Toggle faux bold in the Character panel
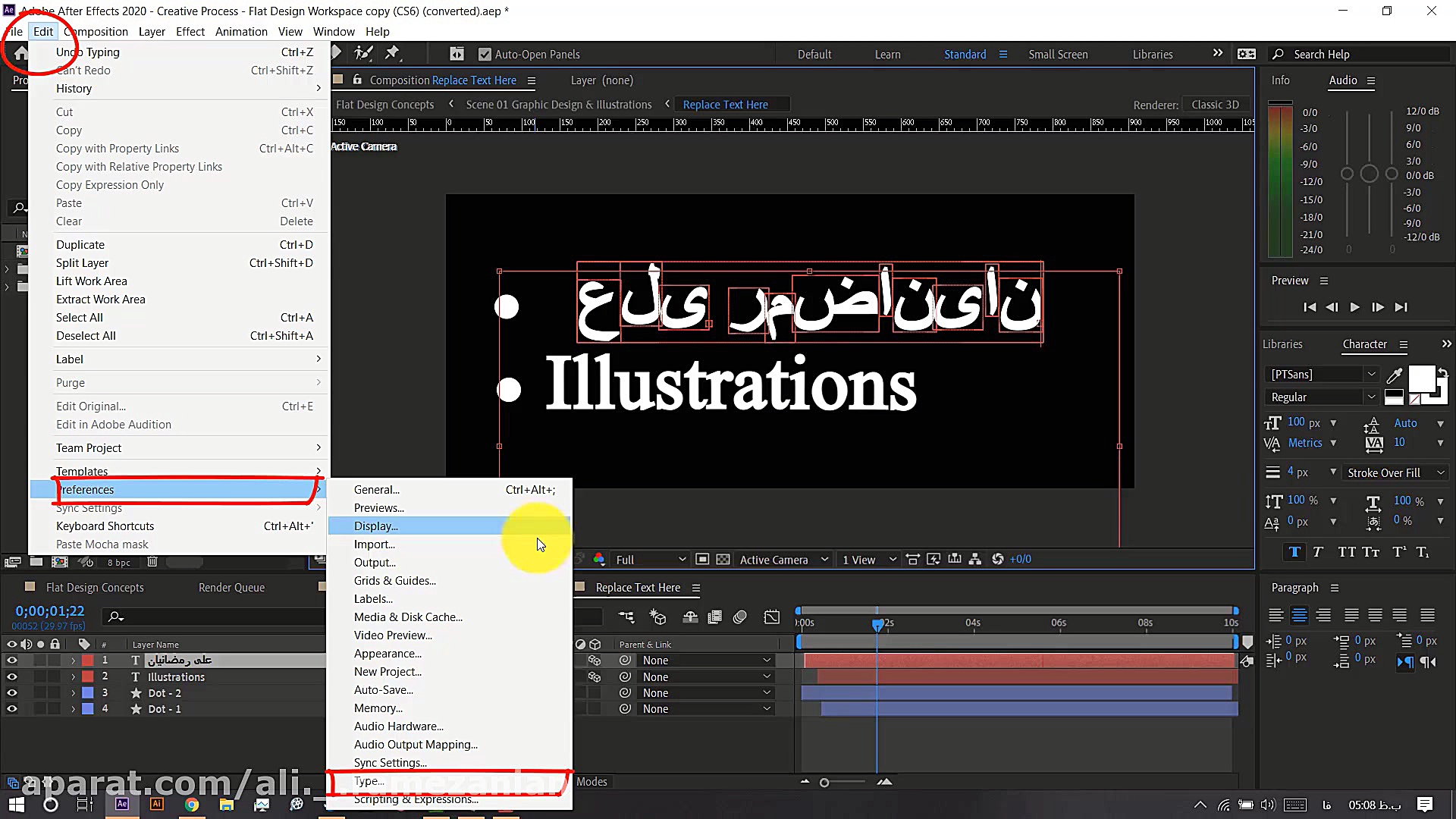 coord(1294,551)
